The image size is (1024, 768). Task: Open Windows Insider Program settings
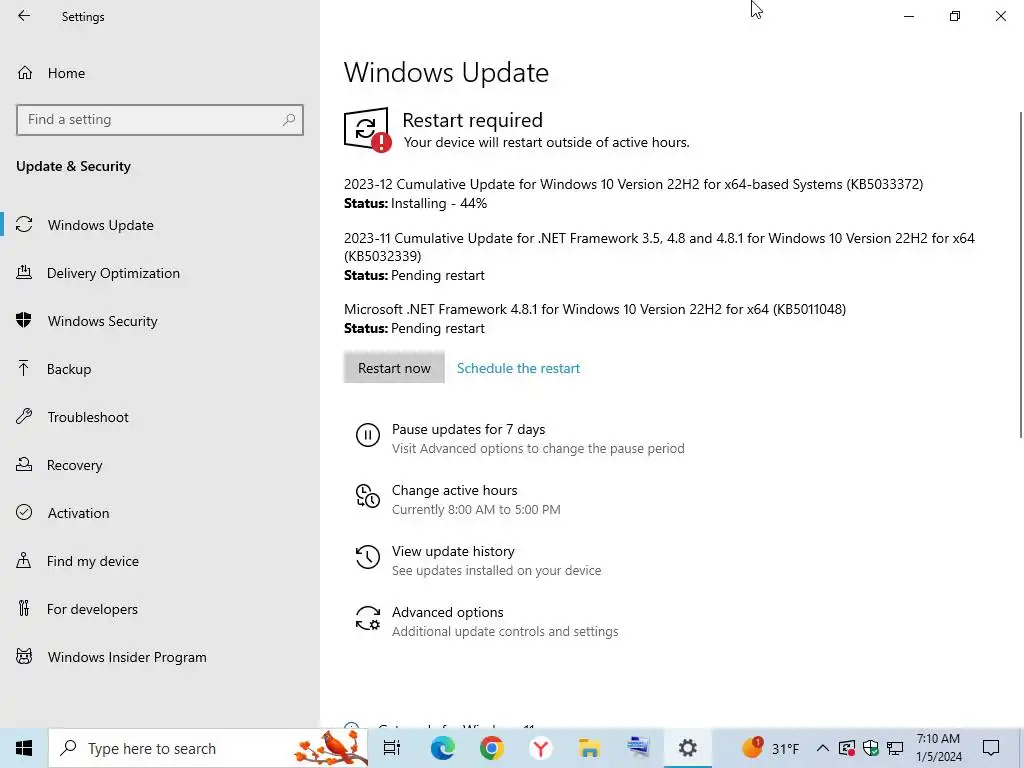click(x=160, y=657)
